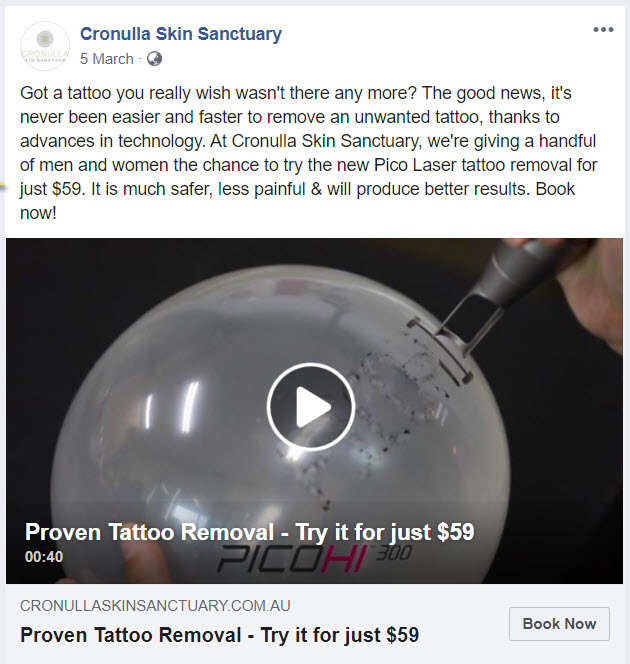The width and height of the screenshot is (630, 664).
Task: Play the tattoo removal video
Action: (x=310, y=407)
